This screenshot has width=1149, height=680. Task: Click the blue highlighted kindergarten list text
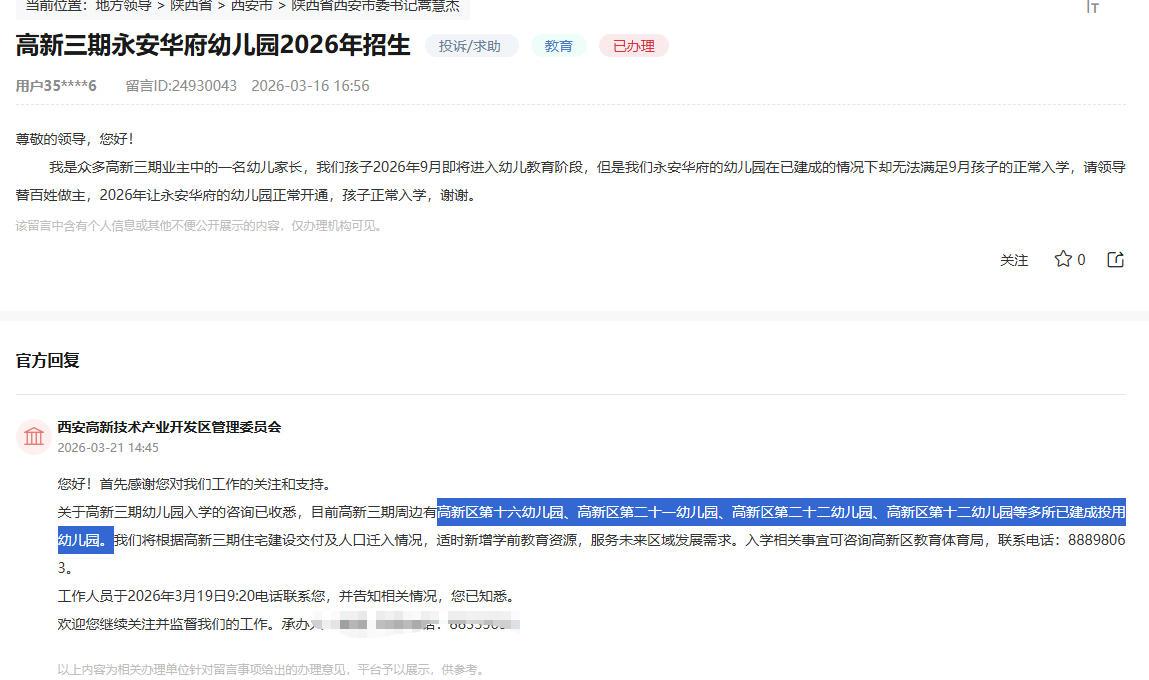[780, 511]
